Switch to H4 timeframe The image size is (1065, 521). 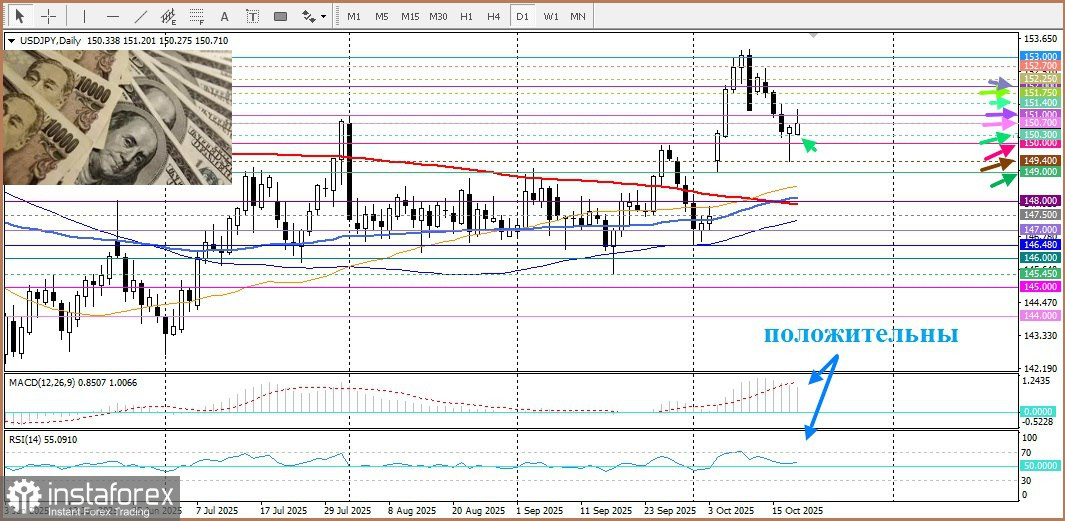tap(494, 16)
